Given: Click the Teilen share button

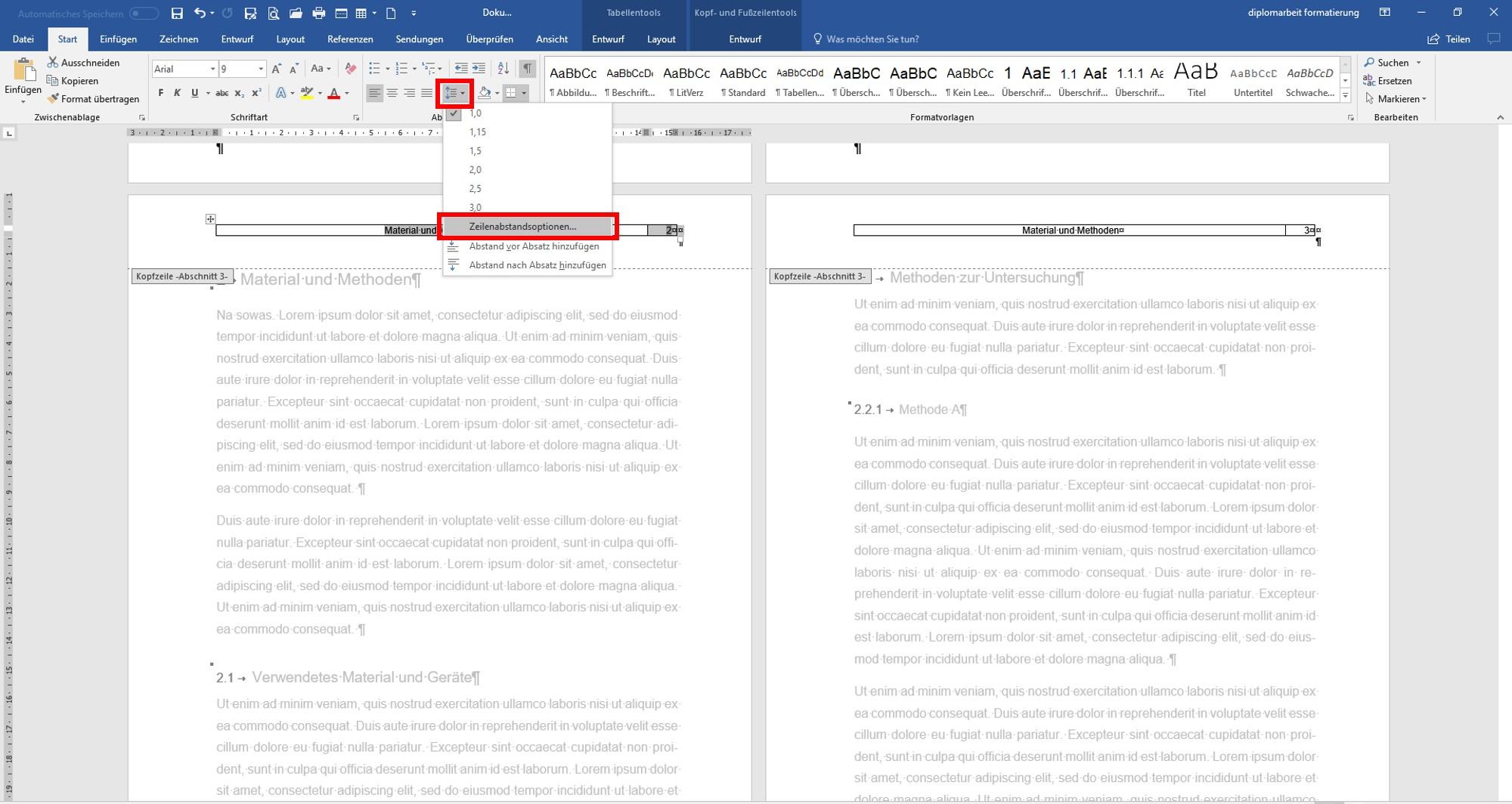Looking at the screenshot, I should tap(1448, 39).
